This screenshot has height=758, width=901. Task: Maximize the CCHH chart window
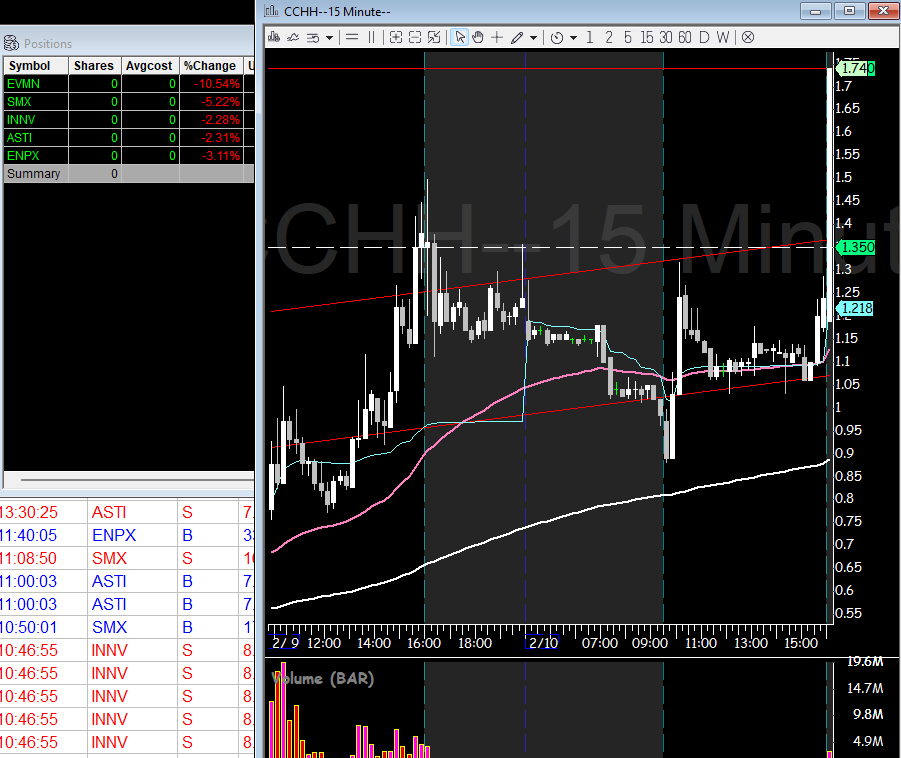point(849,11)
